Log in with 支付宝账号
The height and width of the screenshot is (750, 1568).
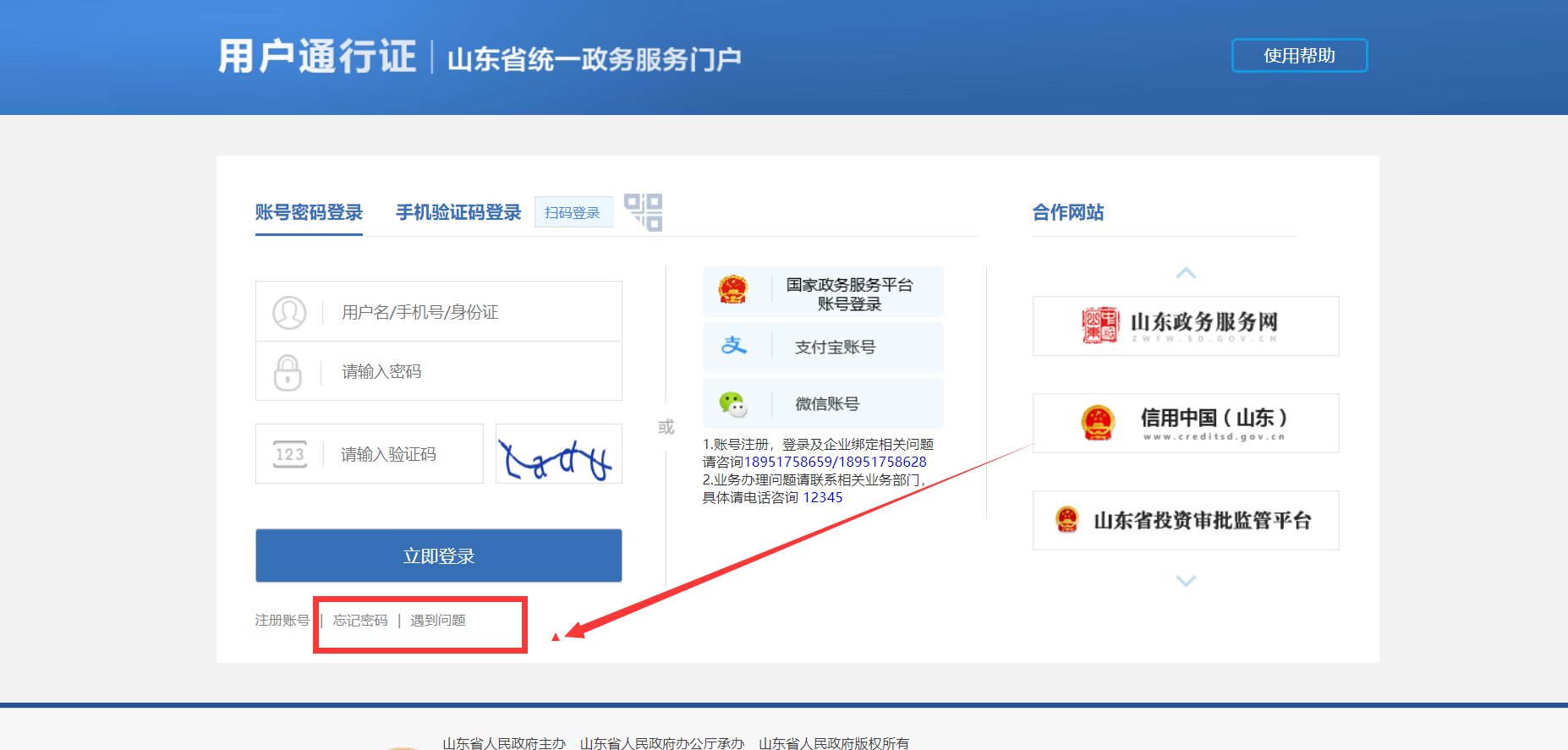click(x=823, y=348)
